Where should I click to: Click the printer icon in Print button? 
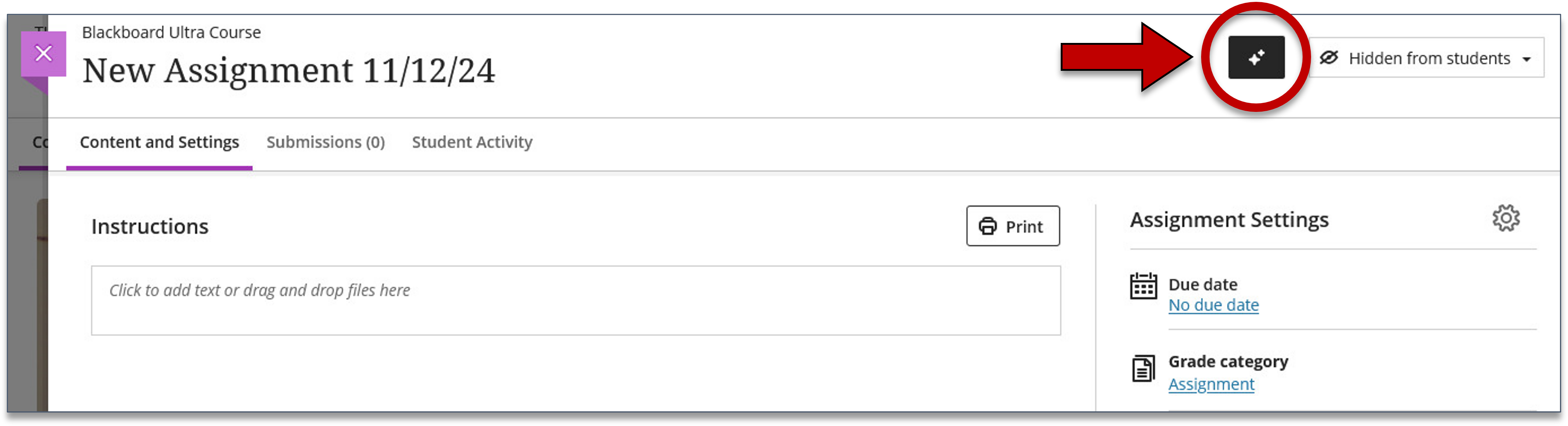(987, 227)
